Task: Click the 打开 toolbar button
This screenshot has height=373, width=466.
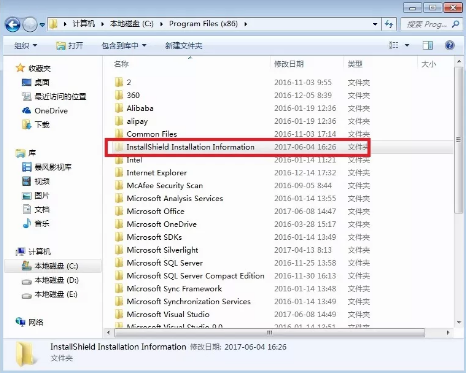Action: [69, 45]
